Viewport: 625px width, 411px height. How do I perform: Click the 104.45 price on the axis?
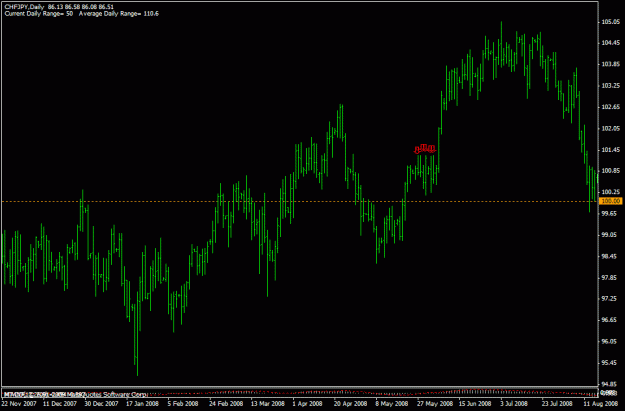tap(610, 43)
